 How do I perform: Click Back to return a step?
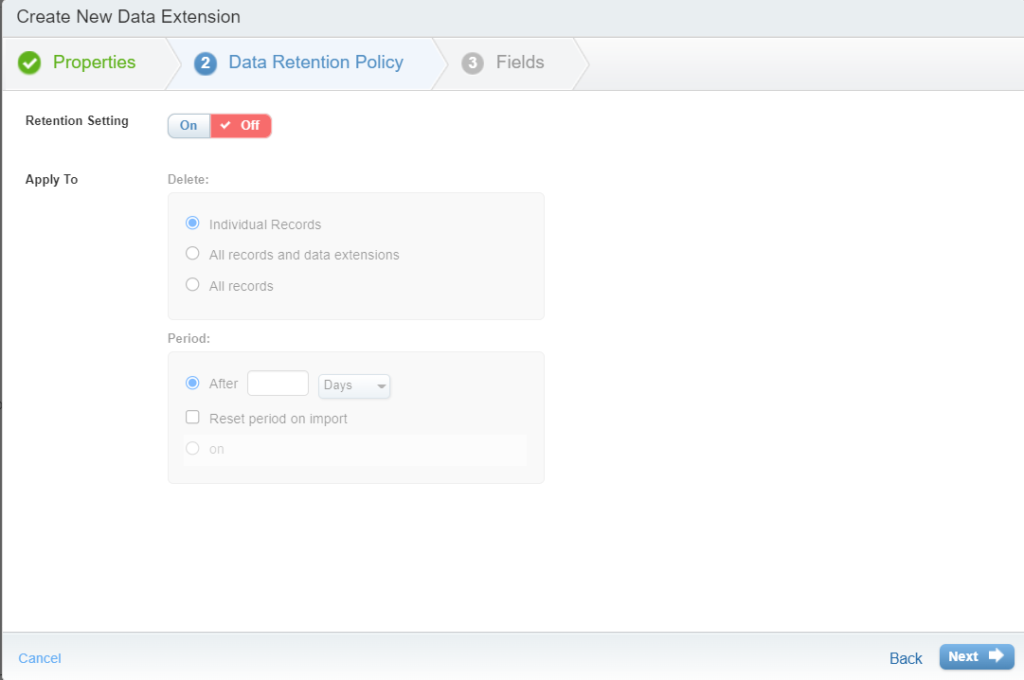(x=905, y=657)
